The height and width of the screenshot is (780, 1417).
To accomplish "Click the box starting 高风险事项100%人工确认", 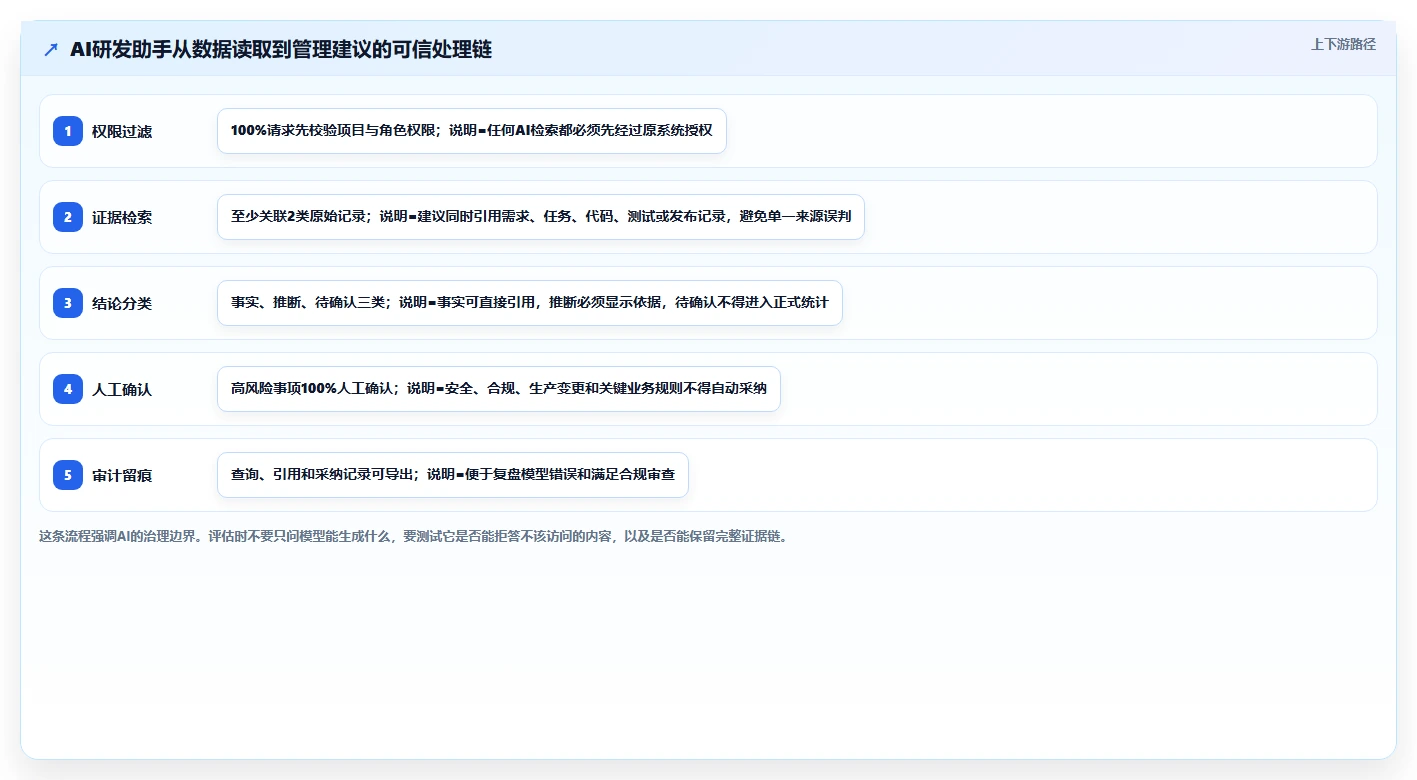I will coord(499,389).
